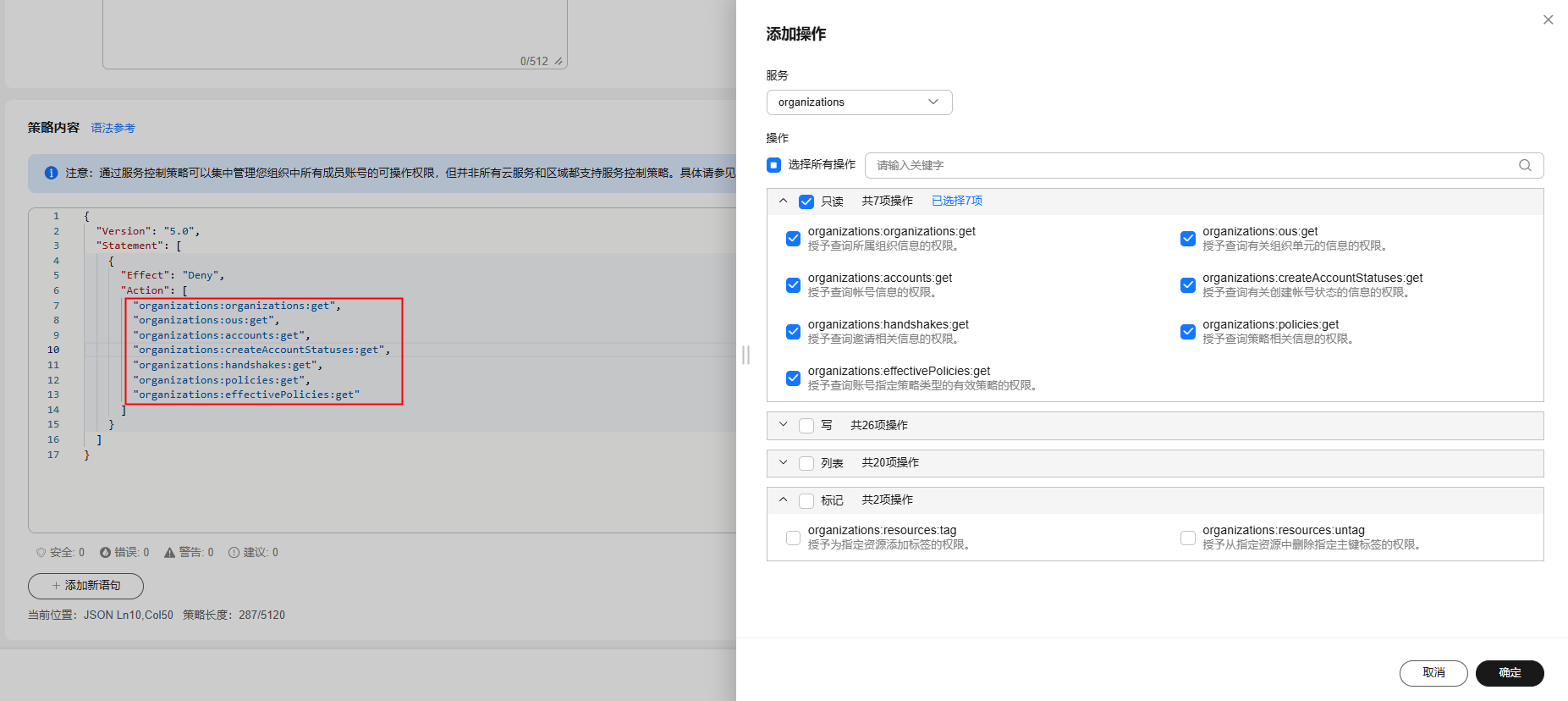Enable organizations:resources:tag checkbox
This screenshot has height=701, width=1568.
(793, 538)
